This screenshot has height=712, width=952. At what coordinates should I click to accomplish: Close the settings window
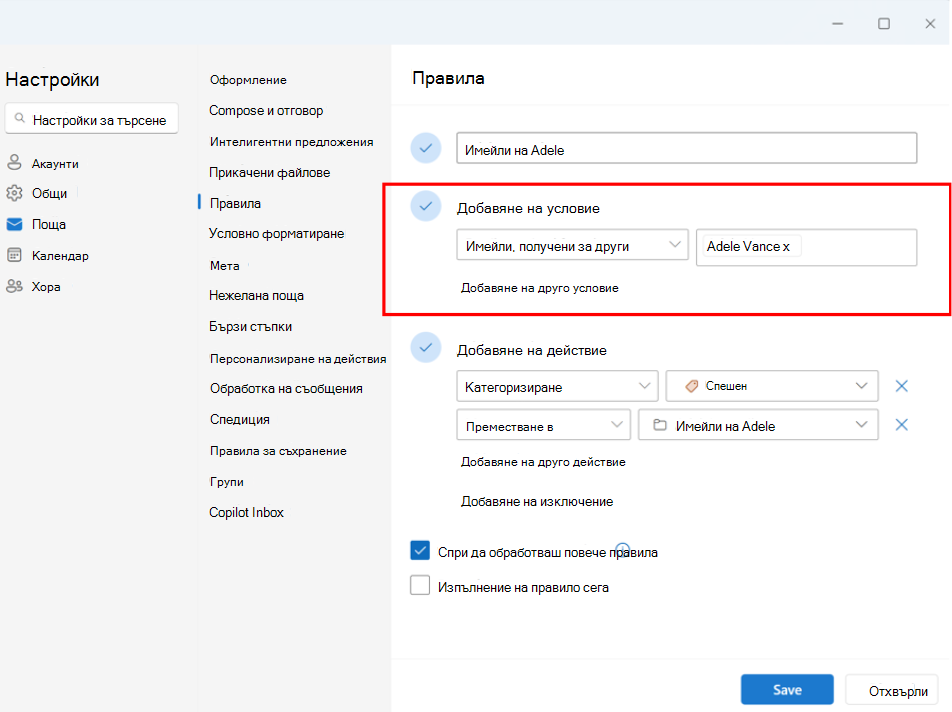[x=930, y=24]
